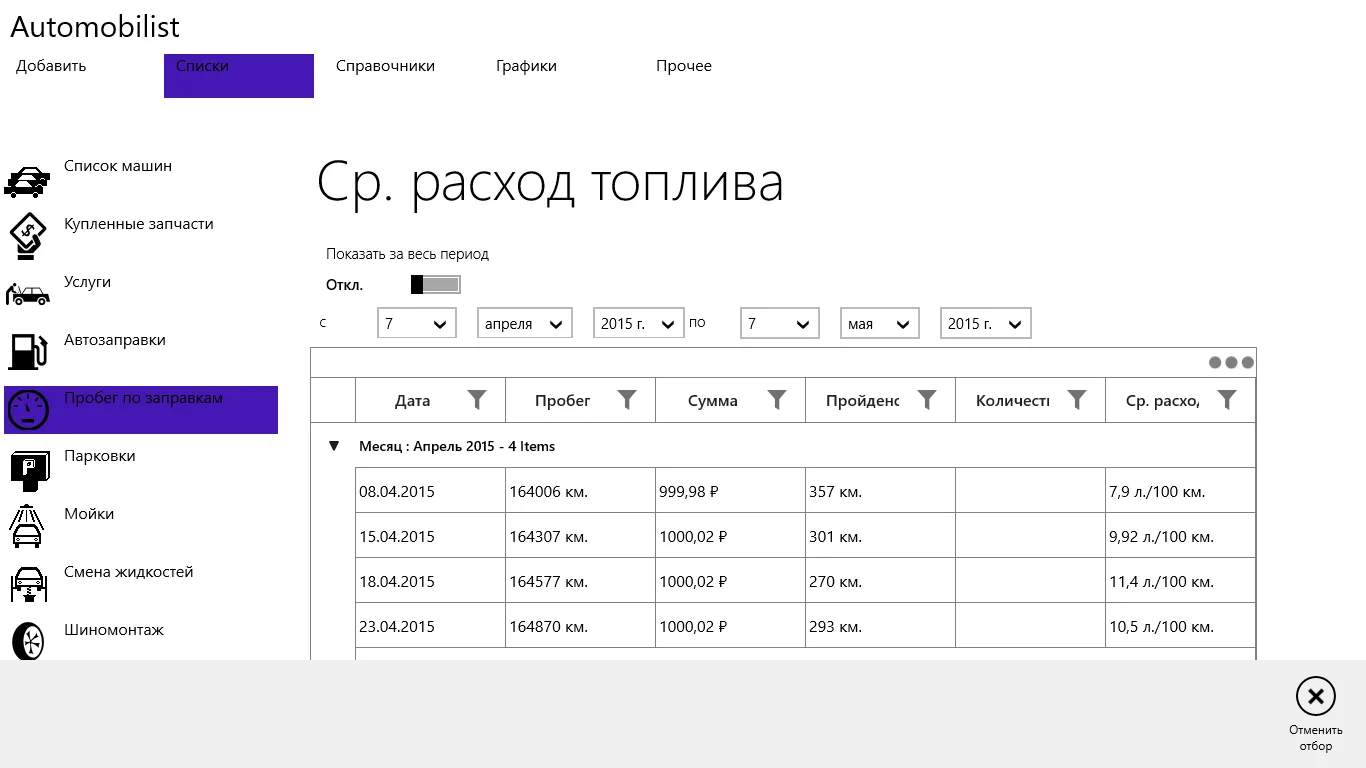Toggle Показать за весь период switch
Viewport: 1366px width, 768px height.
pyautogui.click(x=436, y=285)
